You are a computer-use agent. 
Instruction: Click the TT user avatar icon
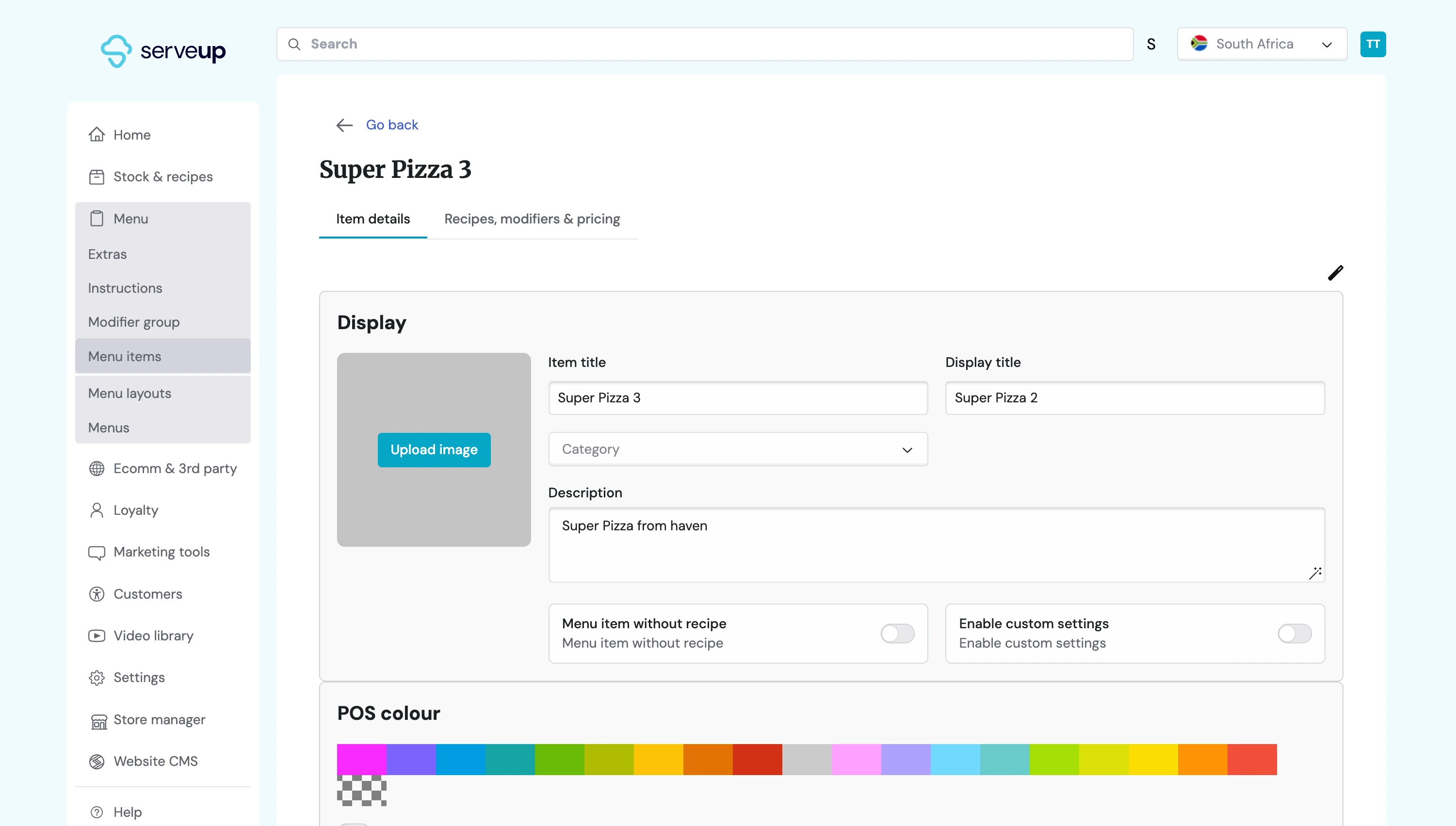tap(1373, 44)
